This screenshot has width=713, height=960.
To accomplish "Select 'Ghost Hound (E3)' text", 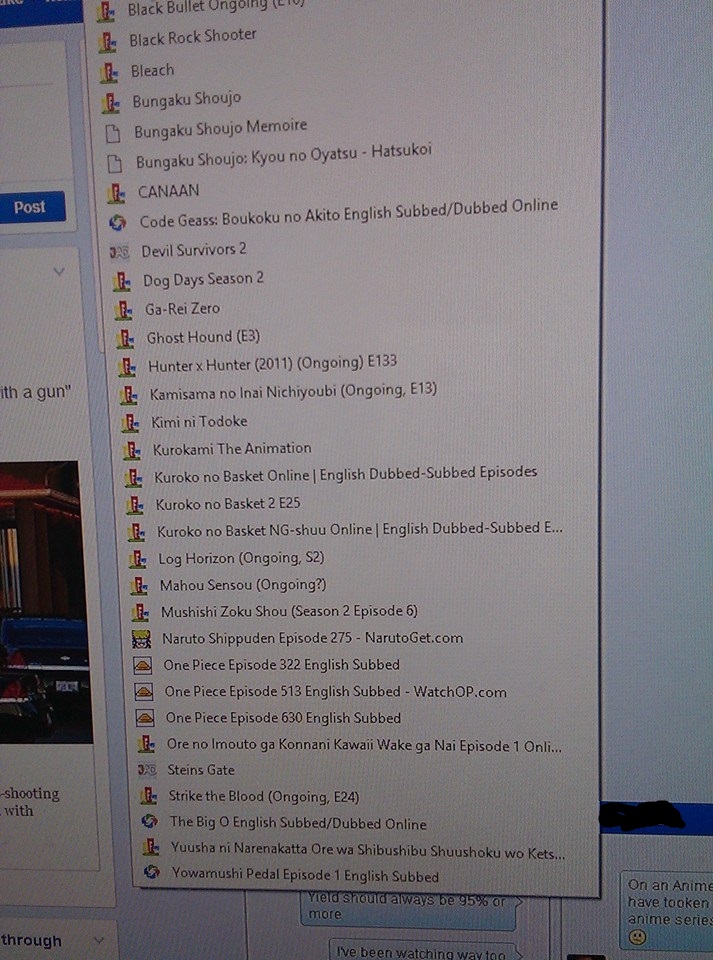I will coord(203,337).
